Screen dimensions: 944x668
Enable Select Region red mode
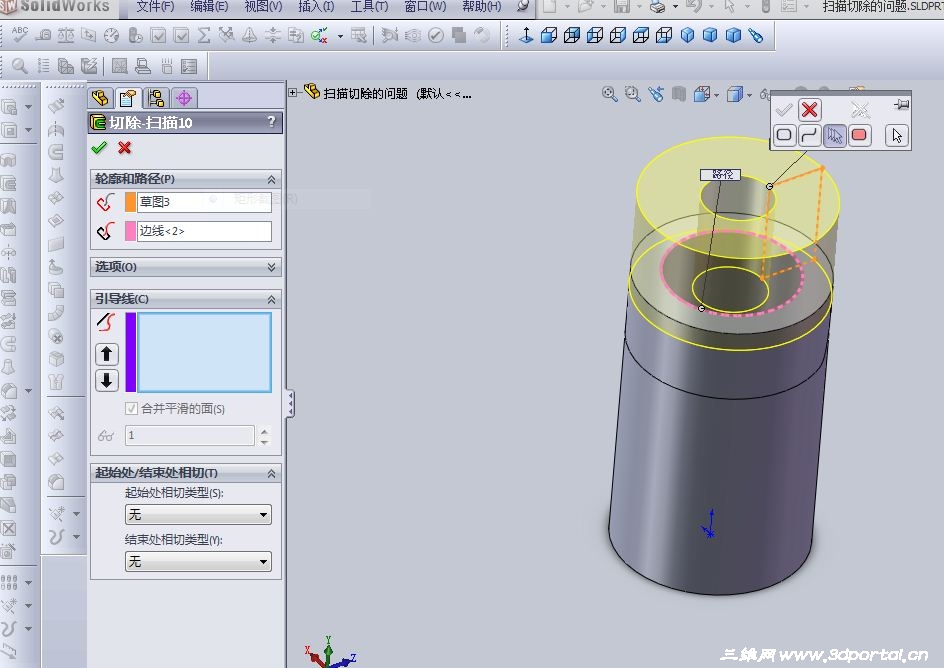coord(860,135)
